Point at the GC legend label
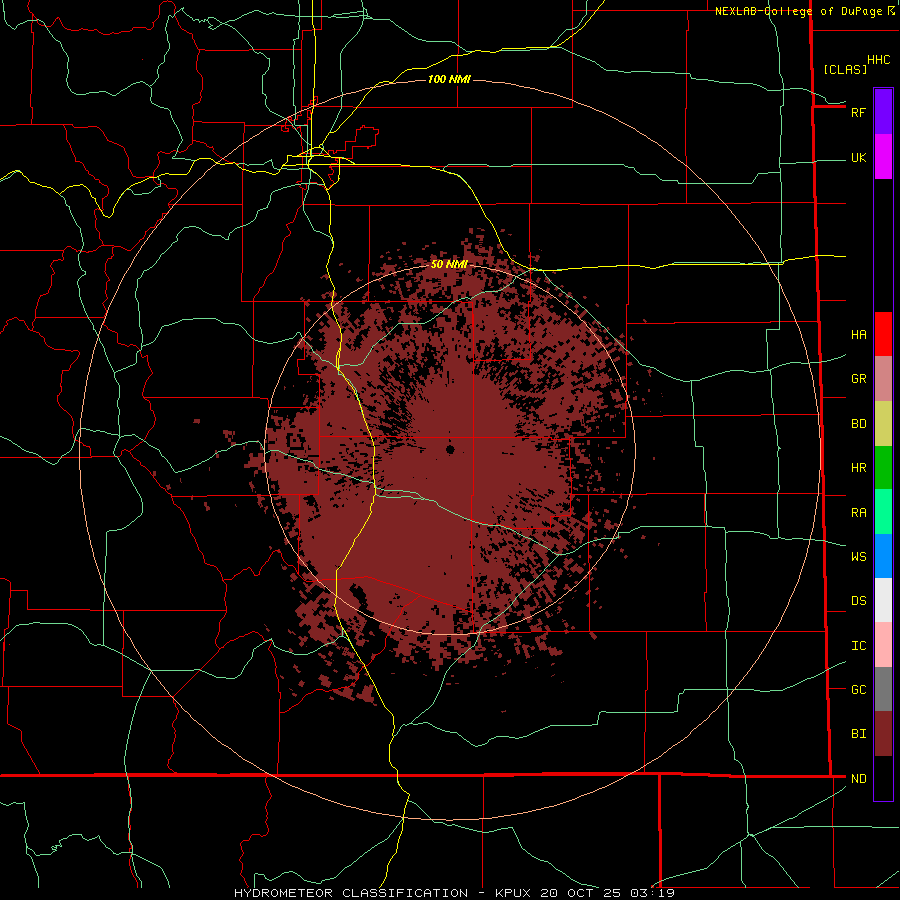Image resolution: width=900 pixels, height=900 pixels. point(858,690)
